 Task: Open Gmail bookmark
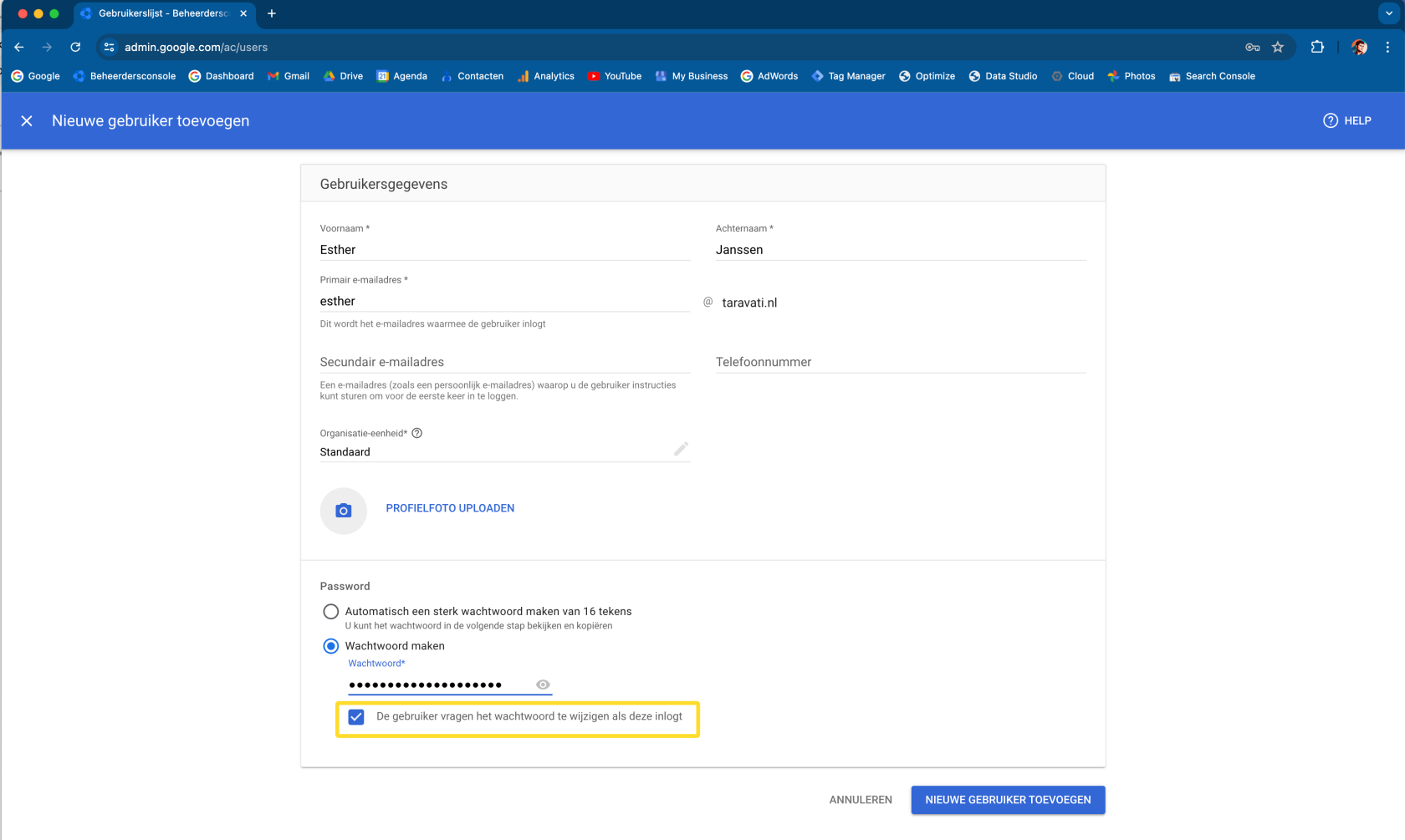tap(289, 76)
